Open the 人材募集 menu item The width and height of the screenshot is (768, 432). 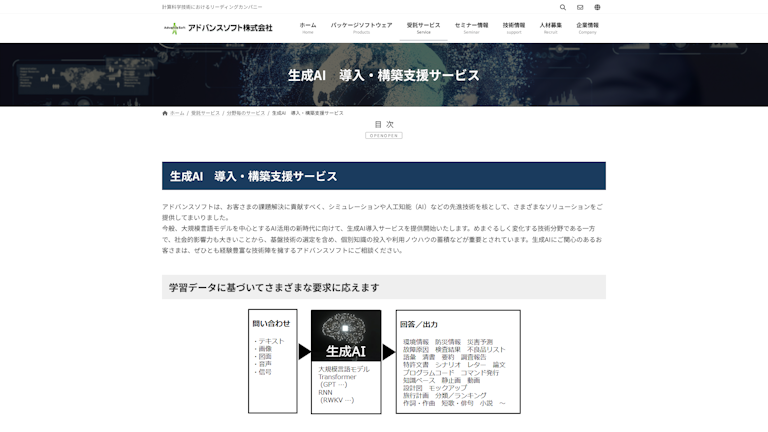point(551,28)
